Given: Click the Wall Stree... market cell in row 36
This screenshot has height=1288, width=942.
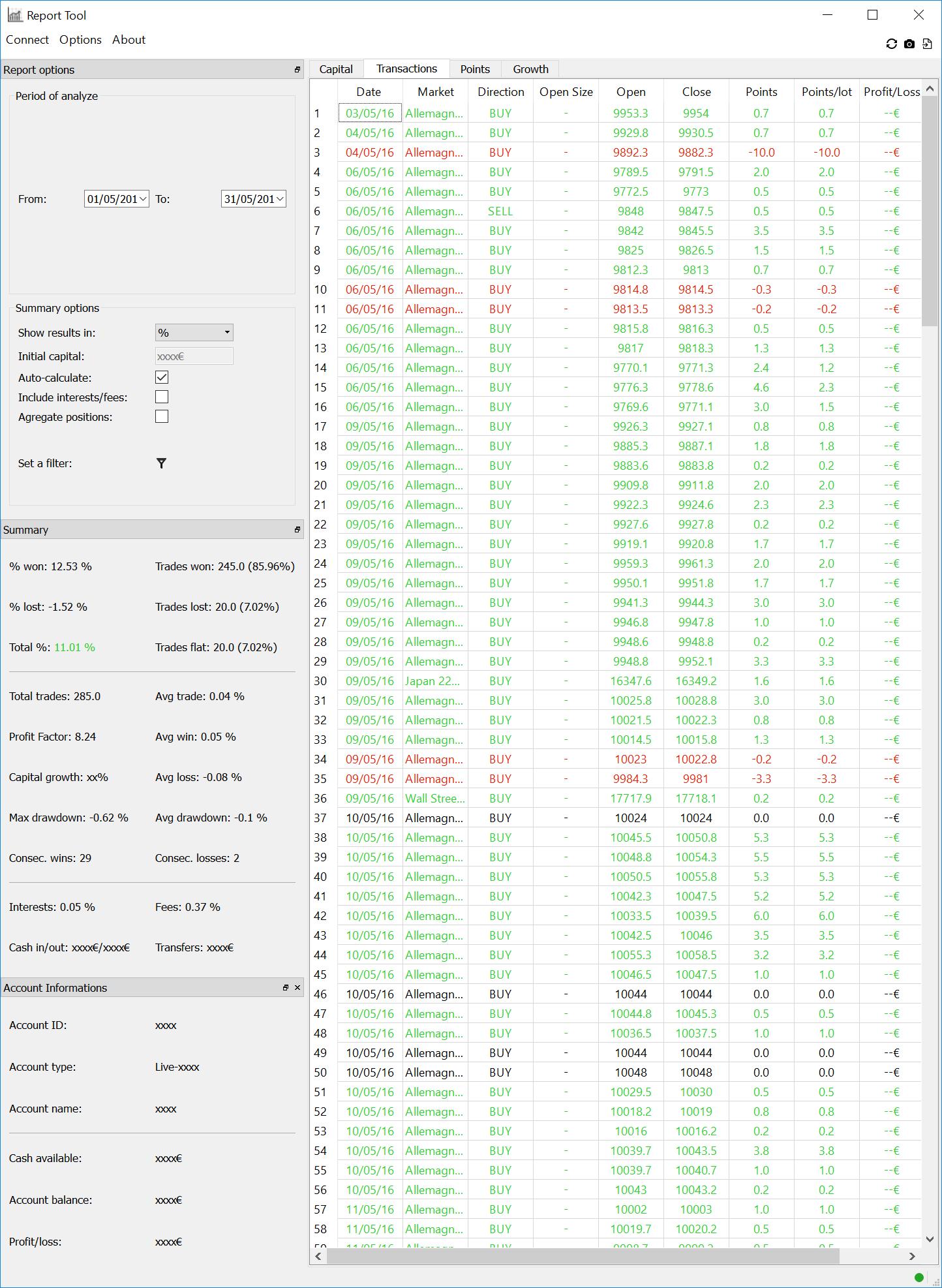Looking at the screenshot, I should tap(435, 799).
